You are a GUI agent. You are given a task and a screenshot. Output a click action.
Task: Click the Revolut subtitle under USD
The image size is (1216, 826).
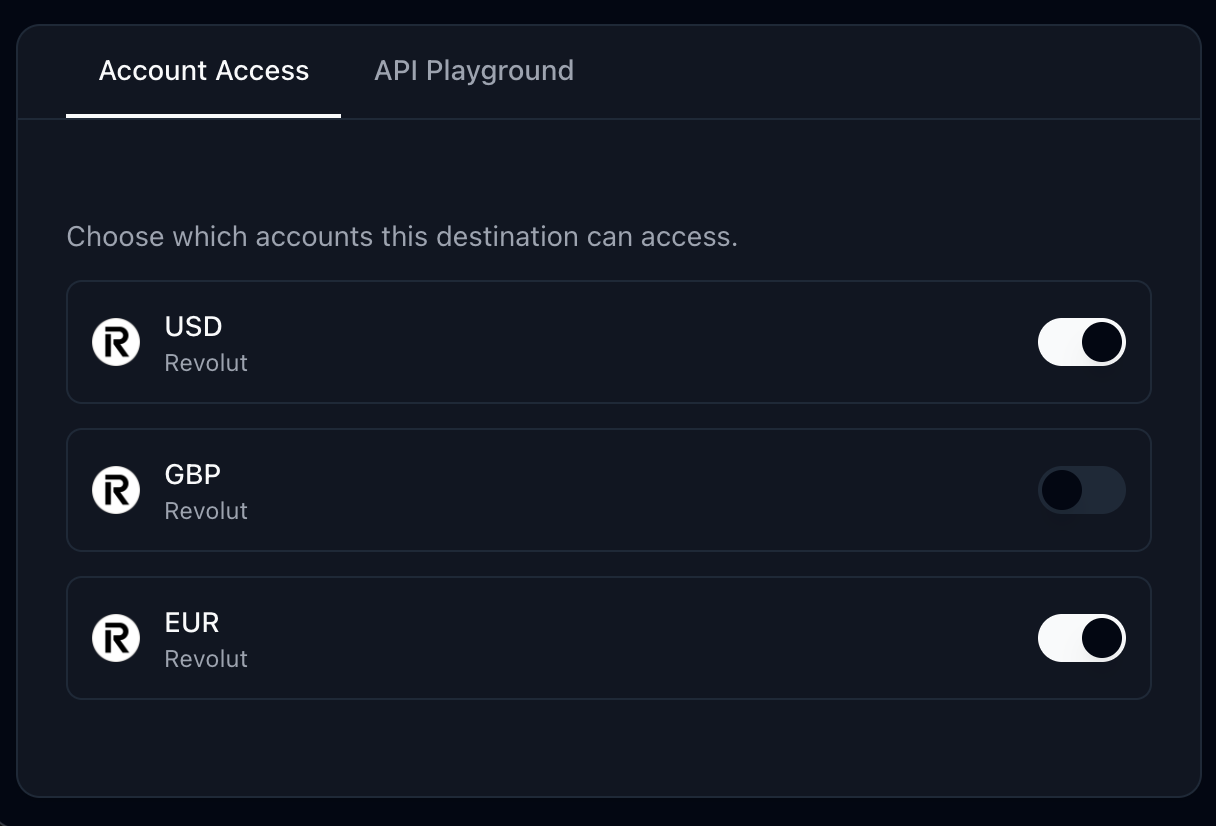pyautogui.click(x=206, y=363)
